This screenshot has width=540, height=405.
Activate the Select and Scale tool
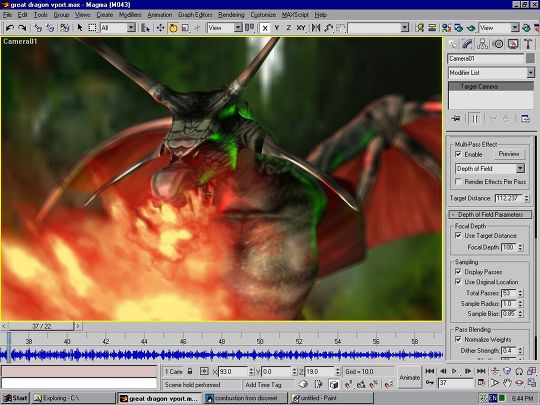click(185, 28)
